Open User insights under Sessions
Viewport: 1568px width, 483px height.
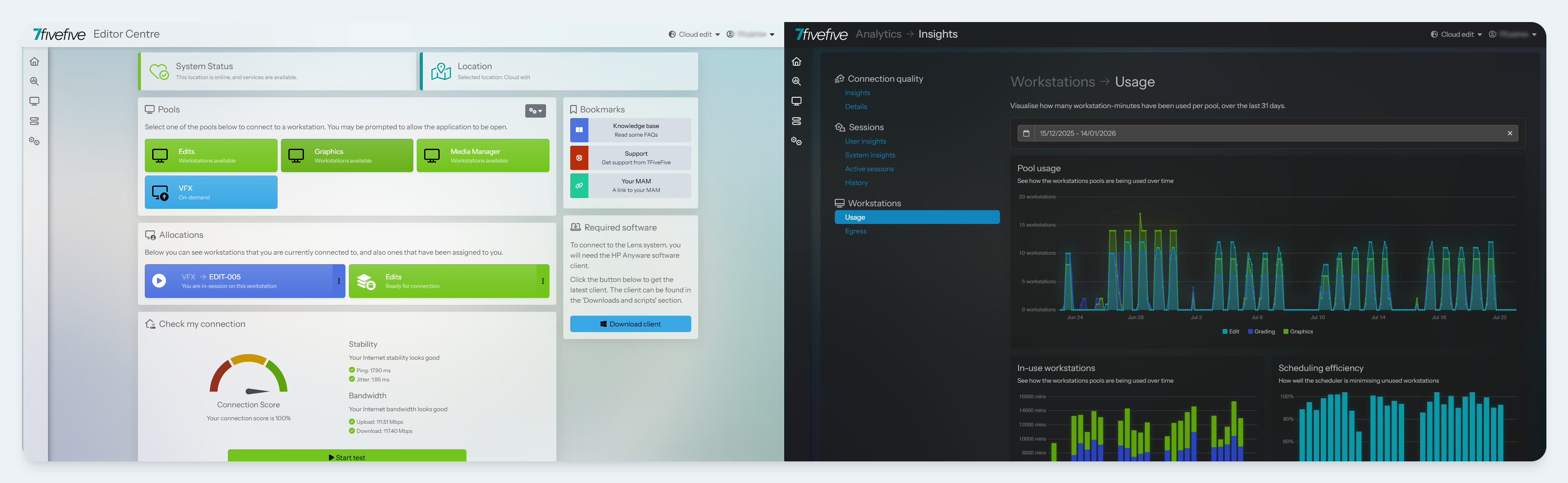click(865, 141)
